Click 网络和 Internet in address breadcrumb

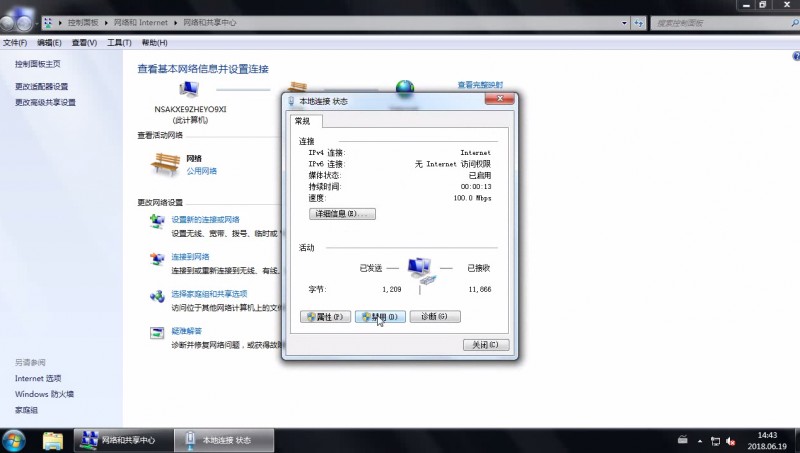pos(140,22)
